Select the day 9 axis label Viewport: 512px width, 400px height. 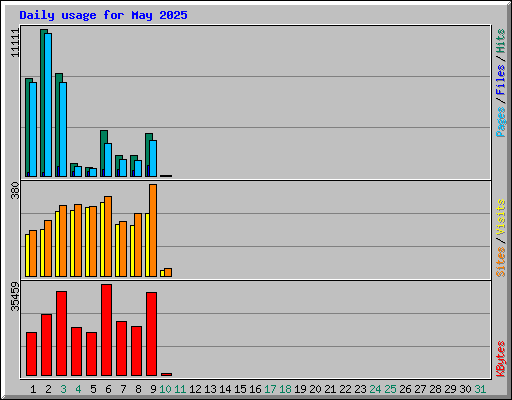click(x=153, y=389)
